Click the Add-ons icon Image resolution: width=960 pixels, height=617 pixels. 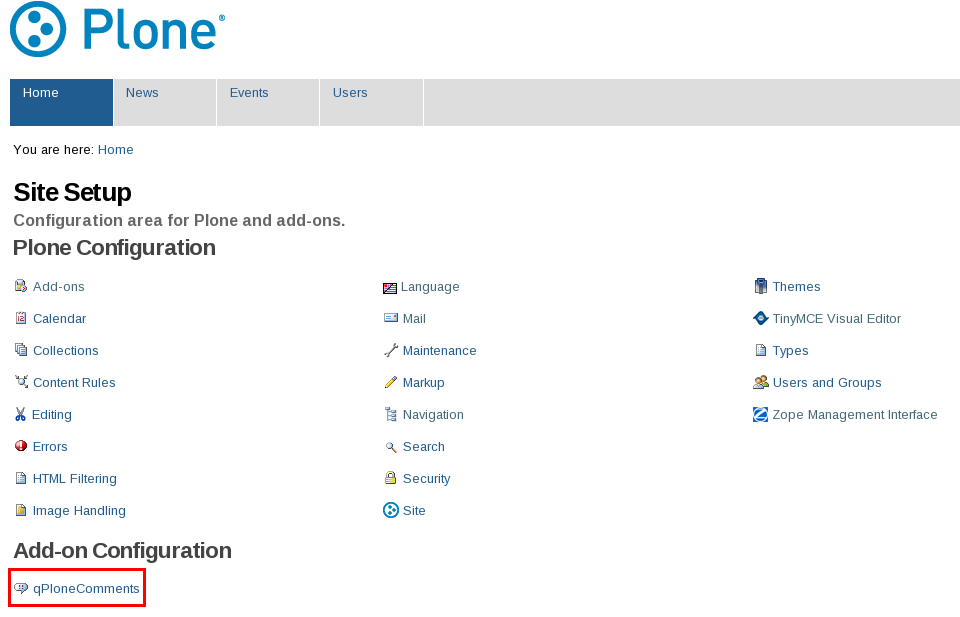point(21,287)
